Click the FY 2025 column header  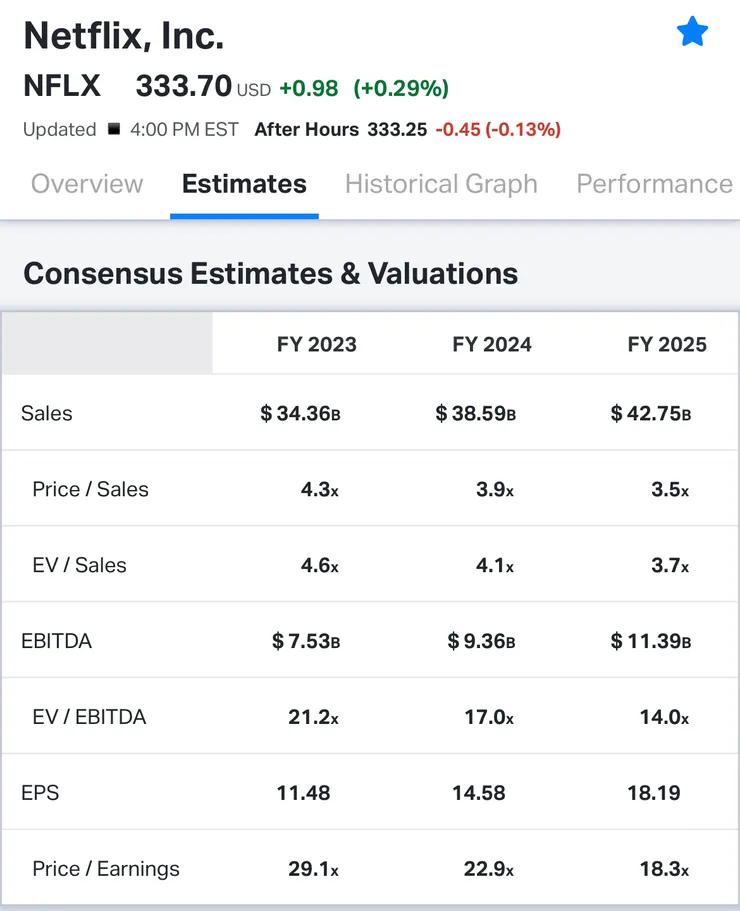(667, 344)
